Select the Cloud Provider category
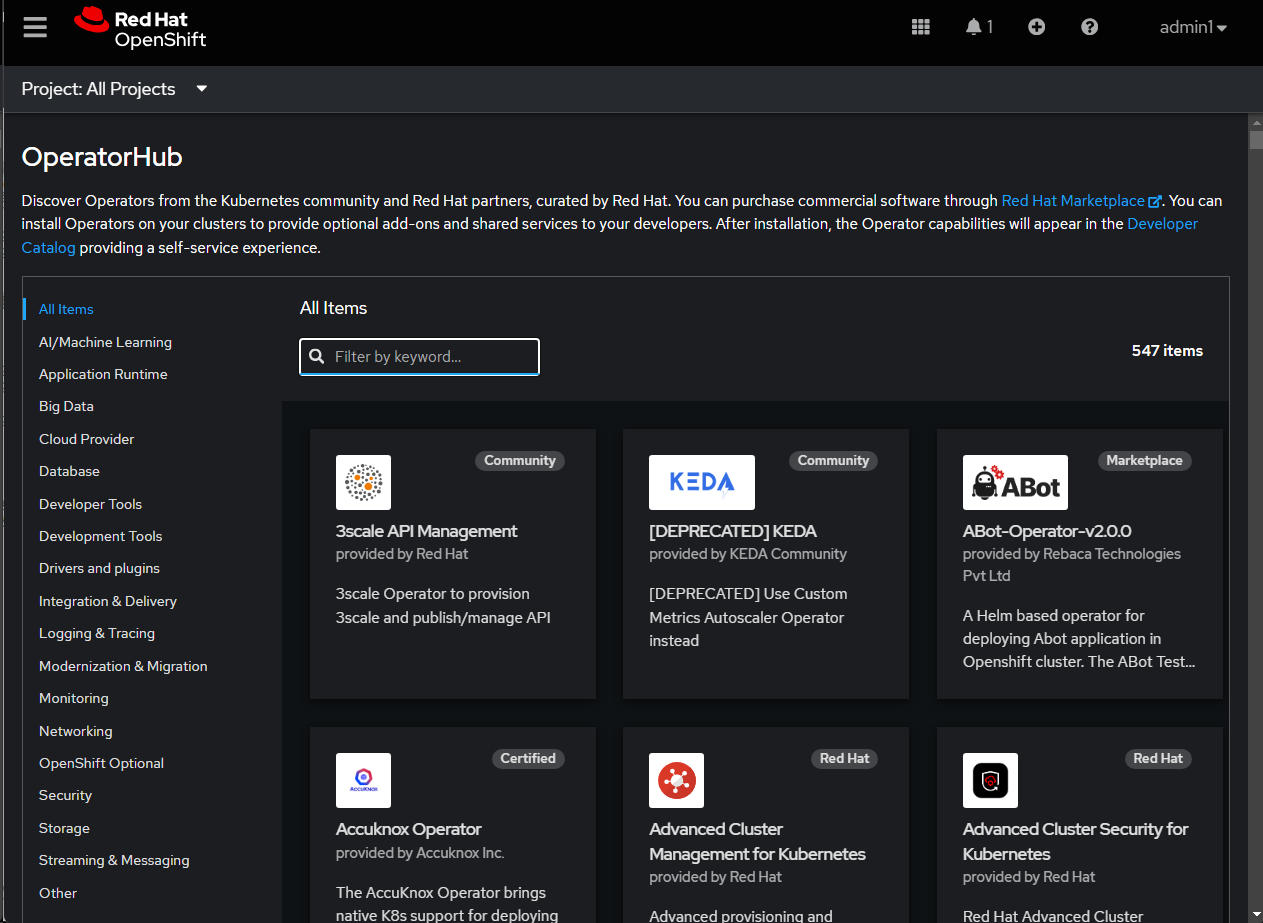Screen dimensions: 1263x923 point(86,439)
